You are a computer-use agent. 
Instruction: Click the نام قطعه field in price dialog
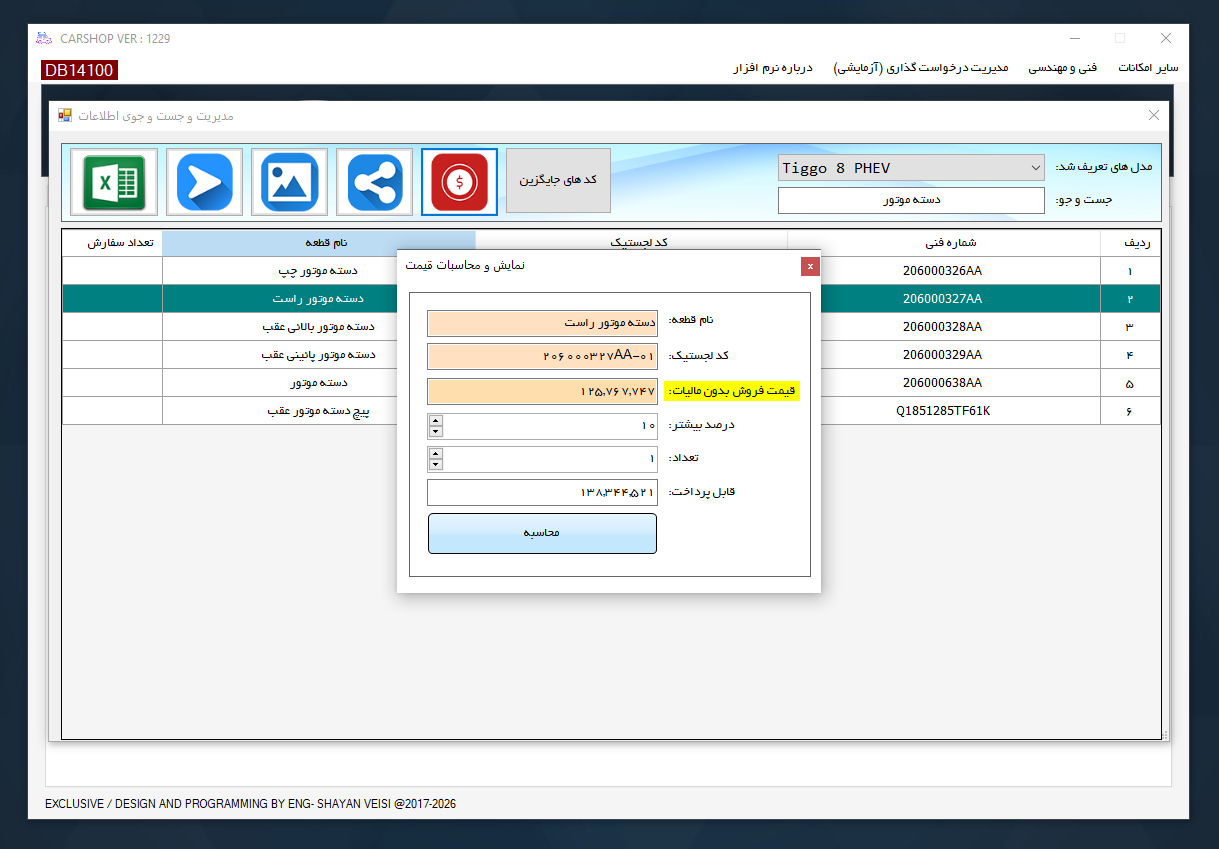tap(542, 323)
